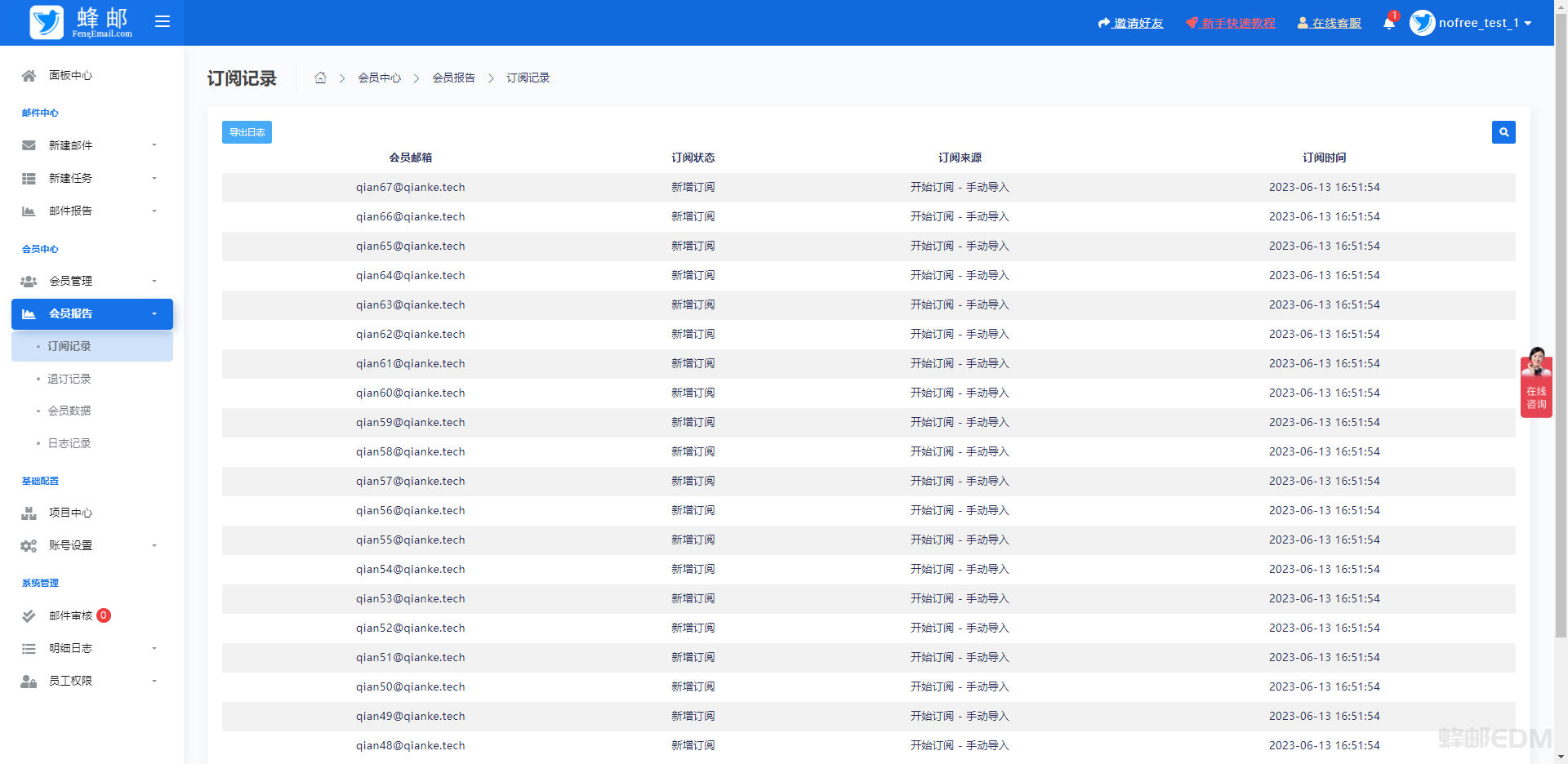Viewport: 1568px width, 764px height.
Task: Click the 员工权限 user-lock icon
Action: click(29, 681)
